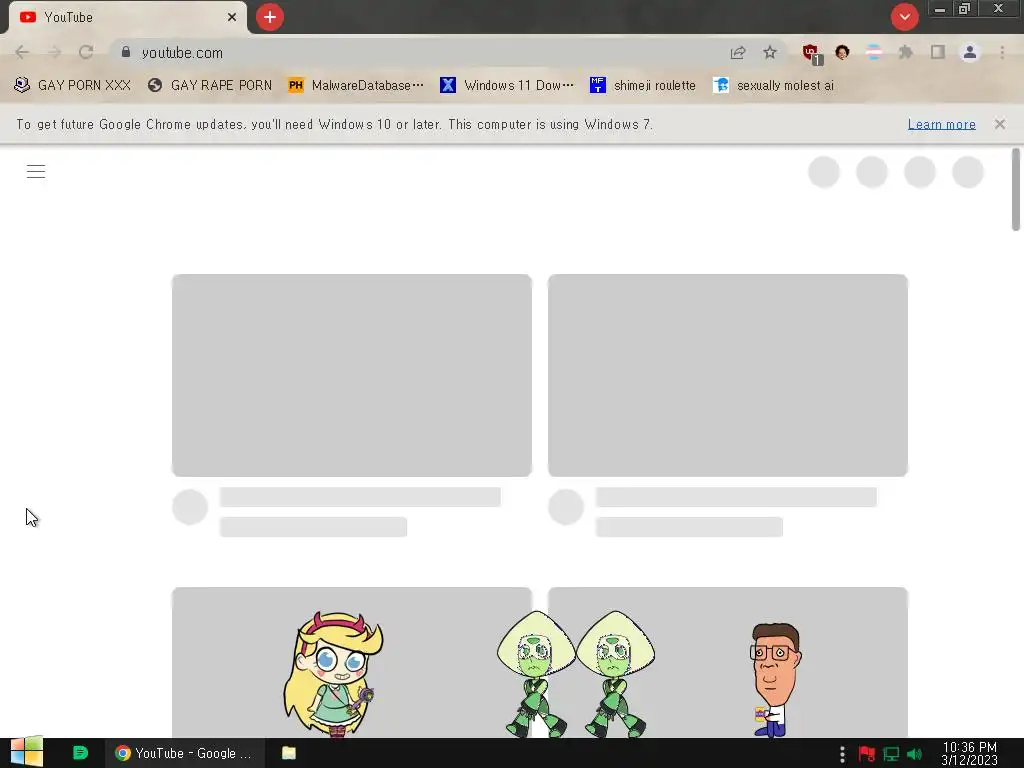Open the MalwareDatabase bookmark
Viewport: 1024px width, 768px height.
[x=356, y=85]
